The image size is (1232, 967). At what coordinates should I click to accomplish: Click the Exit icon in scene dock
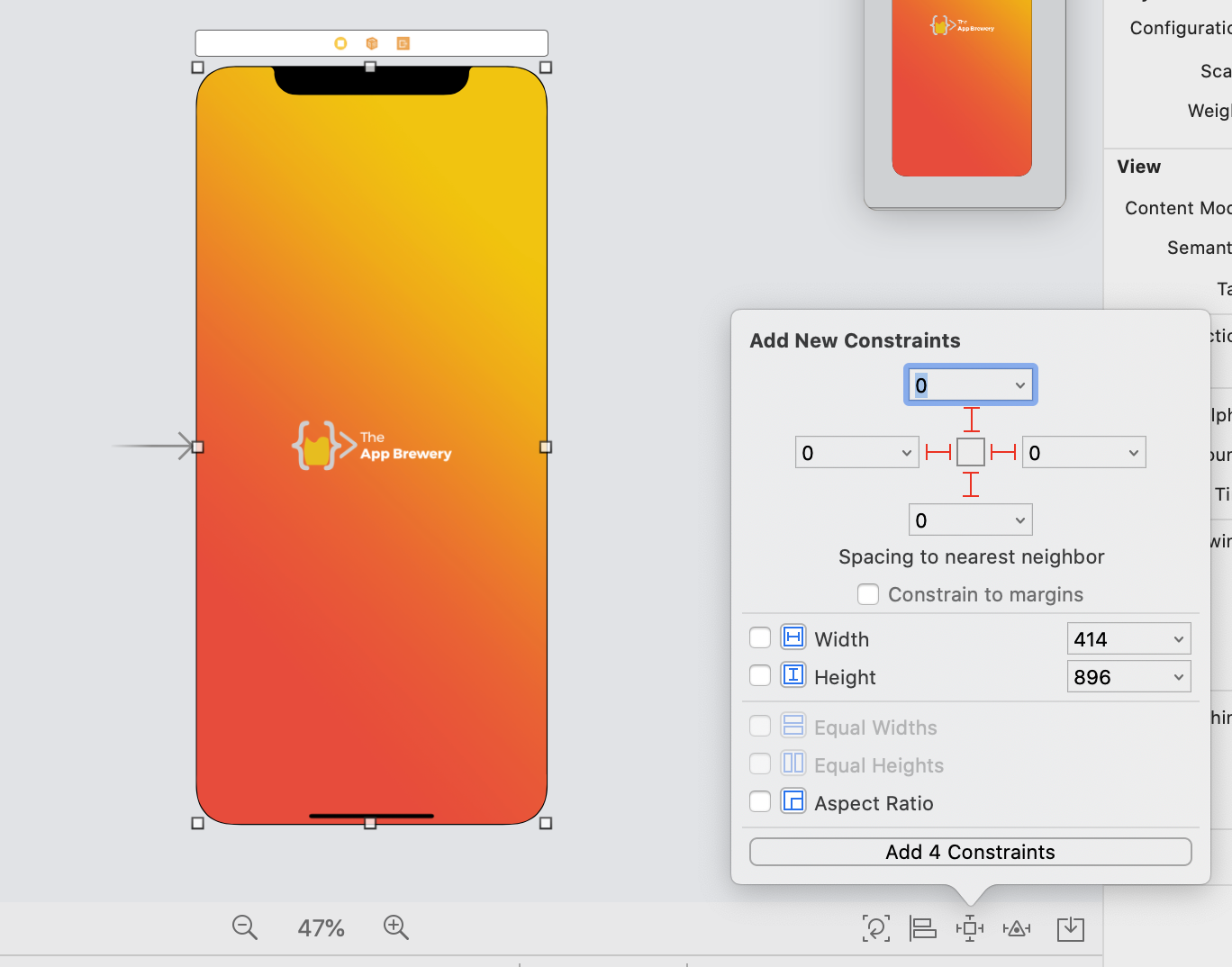[403, 43]
